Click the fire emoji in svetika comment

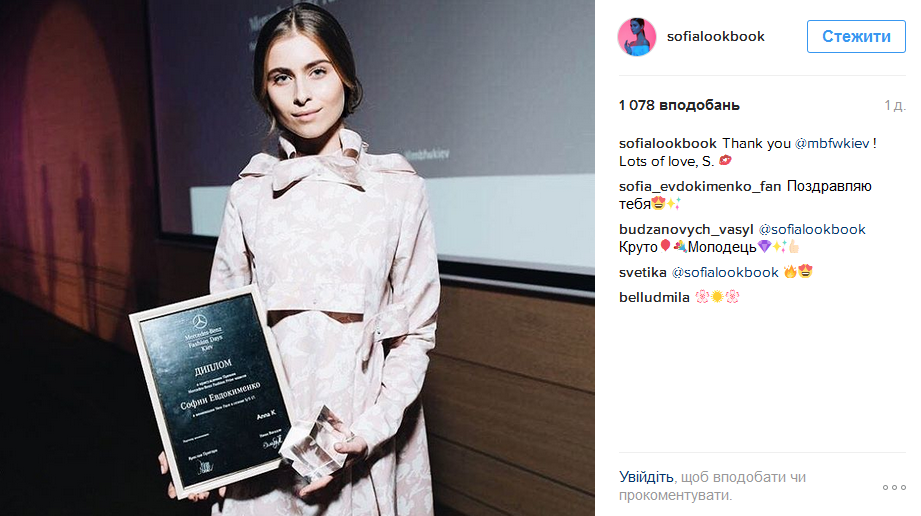click(x=791, y=272)
